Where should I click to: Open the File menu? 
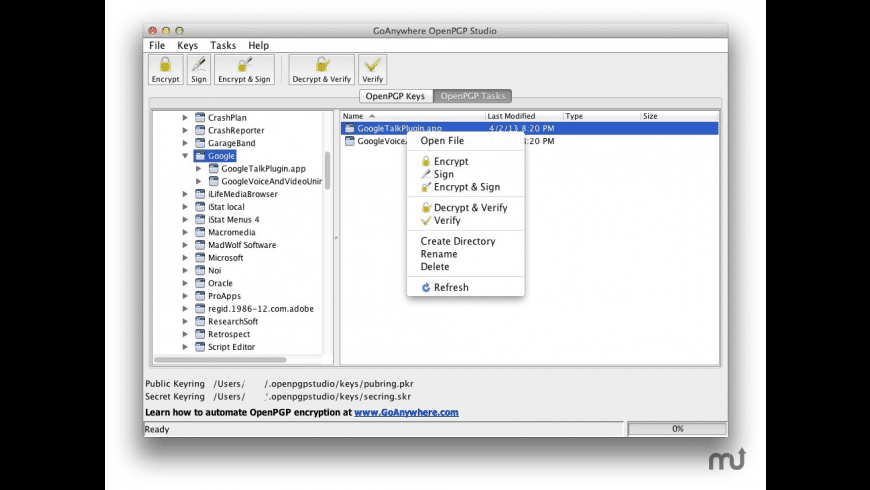157,46
